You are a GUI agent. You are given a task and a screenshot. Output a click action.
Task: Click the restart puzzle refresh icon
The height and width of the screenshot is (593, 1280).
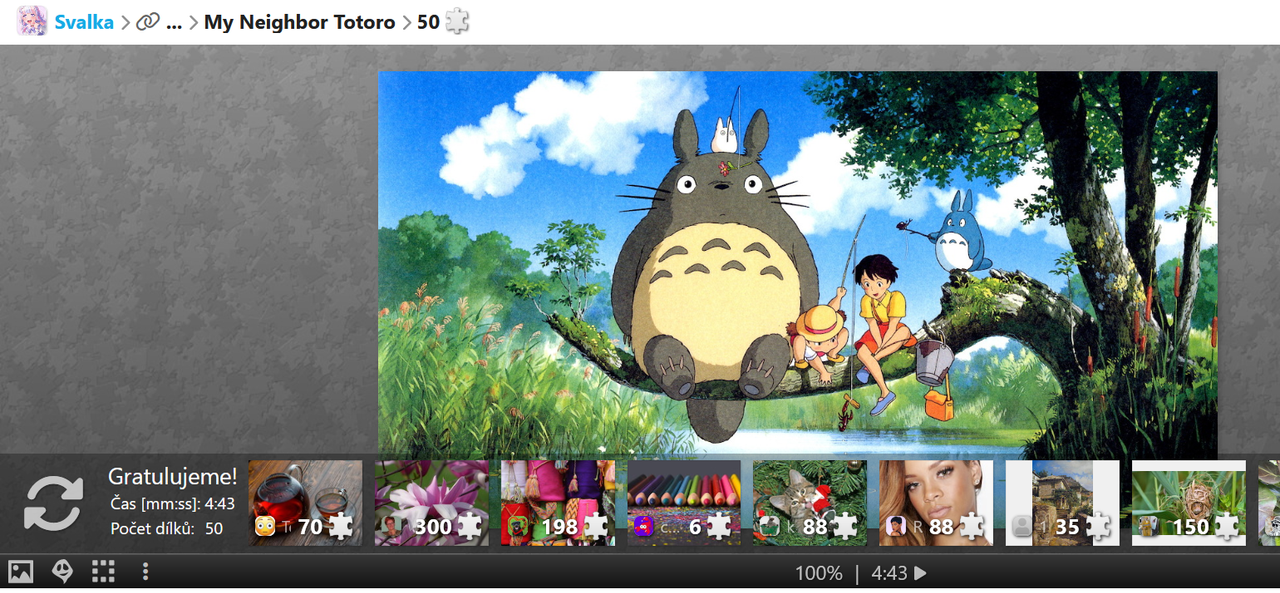pos(54,503)
